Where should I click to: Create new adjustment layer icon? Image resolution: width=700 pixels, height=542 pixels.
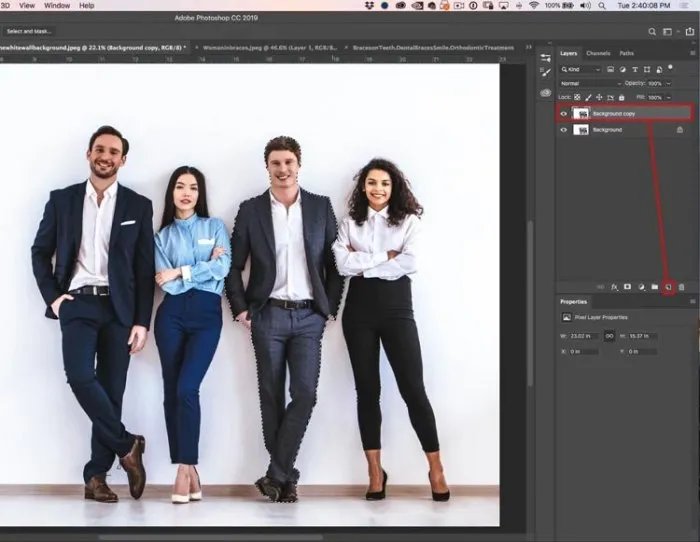click(641, 287)
